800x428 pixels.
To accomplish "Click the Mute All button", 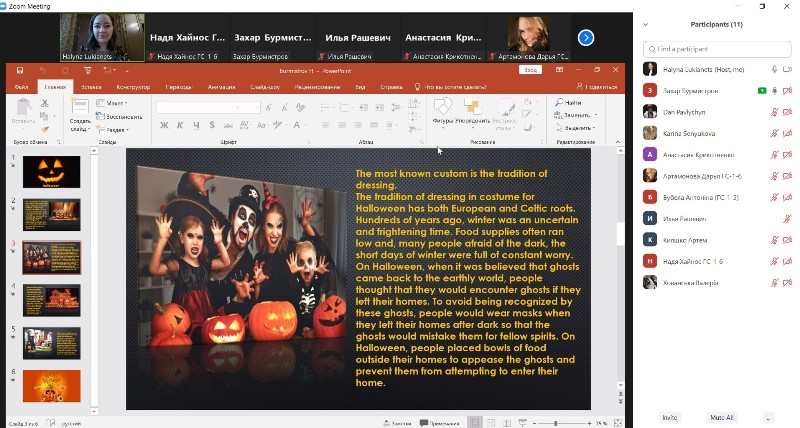I will pyautogui.click(x=721, y=417).
